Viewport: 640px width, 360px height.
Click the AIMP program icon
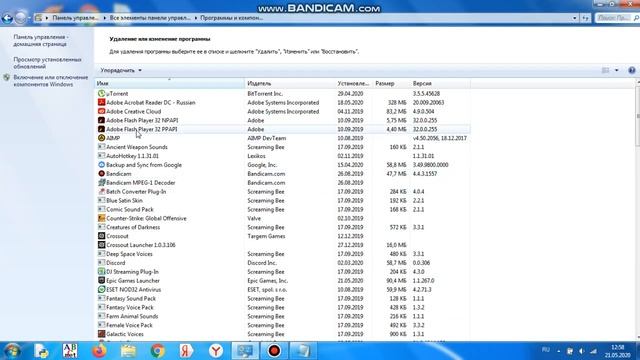coord(102,138)
